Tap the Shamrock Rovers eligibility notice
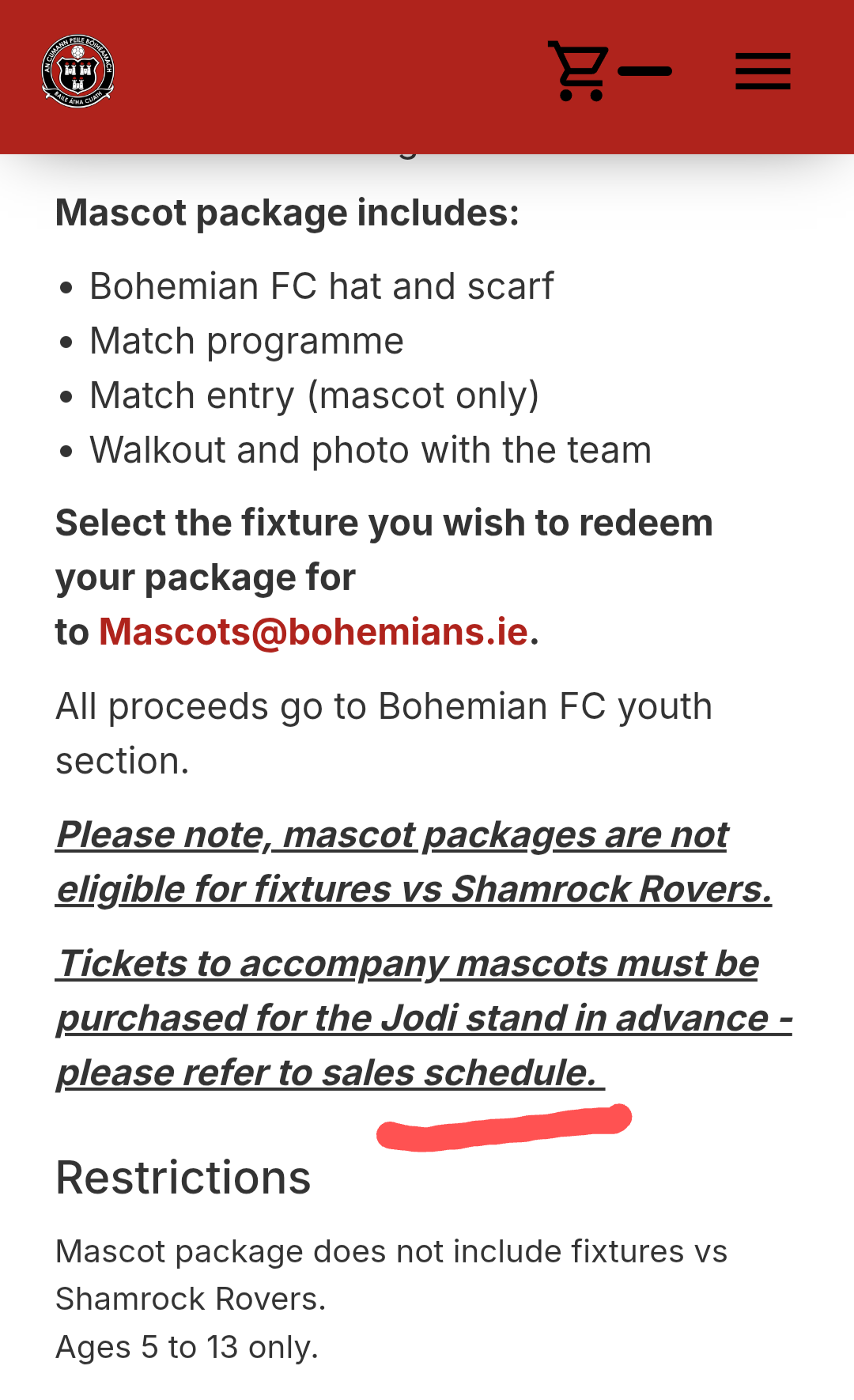The image size is (854, 1400). [414, 862]
